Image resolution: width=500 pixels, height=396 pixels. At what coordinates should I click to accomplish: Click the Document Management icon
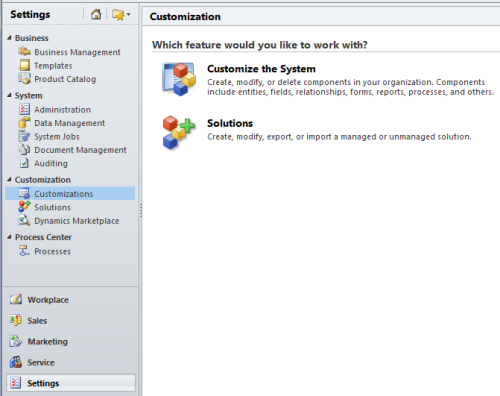(25, 150)
